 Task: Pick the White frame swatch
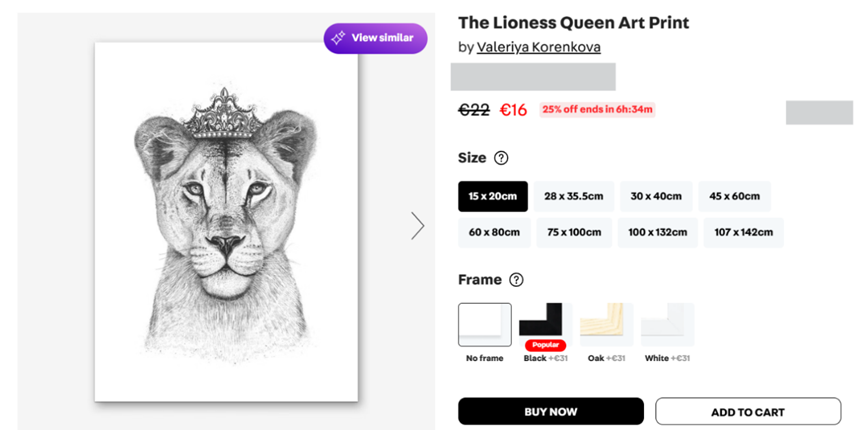(667, 324)
